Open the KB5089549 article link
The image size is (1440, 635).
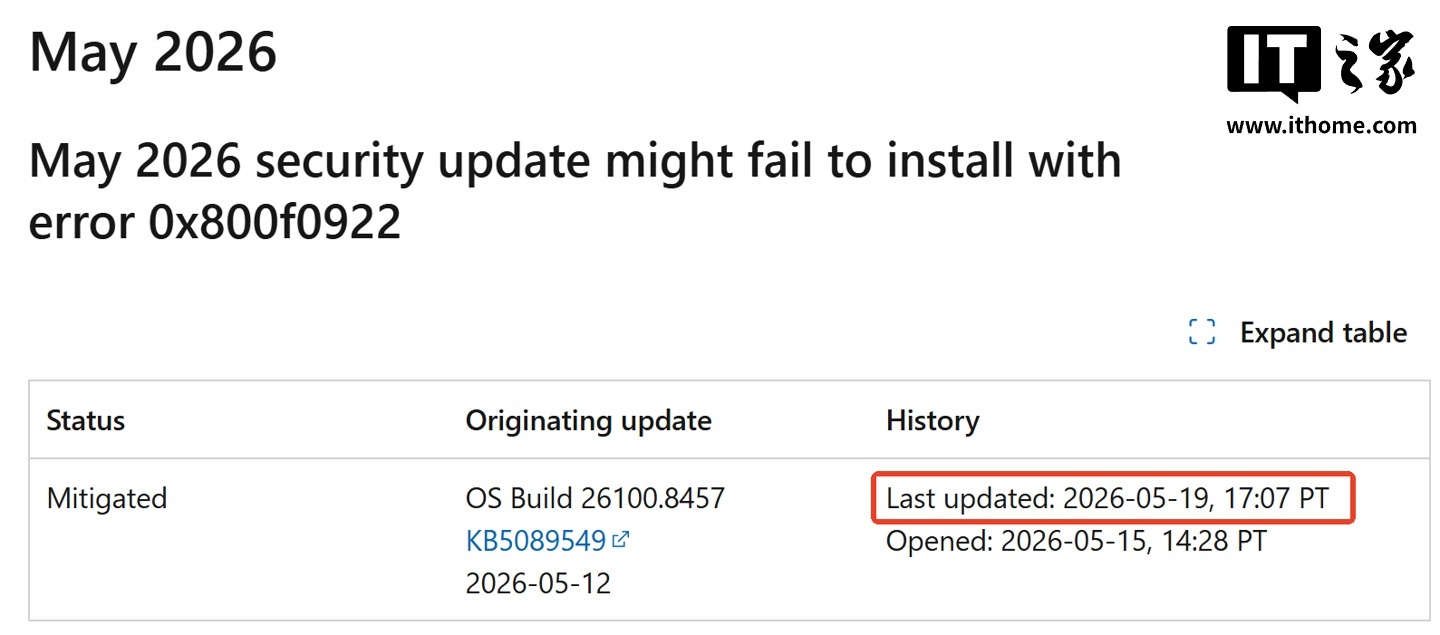536,541
